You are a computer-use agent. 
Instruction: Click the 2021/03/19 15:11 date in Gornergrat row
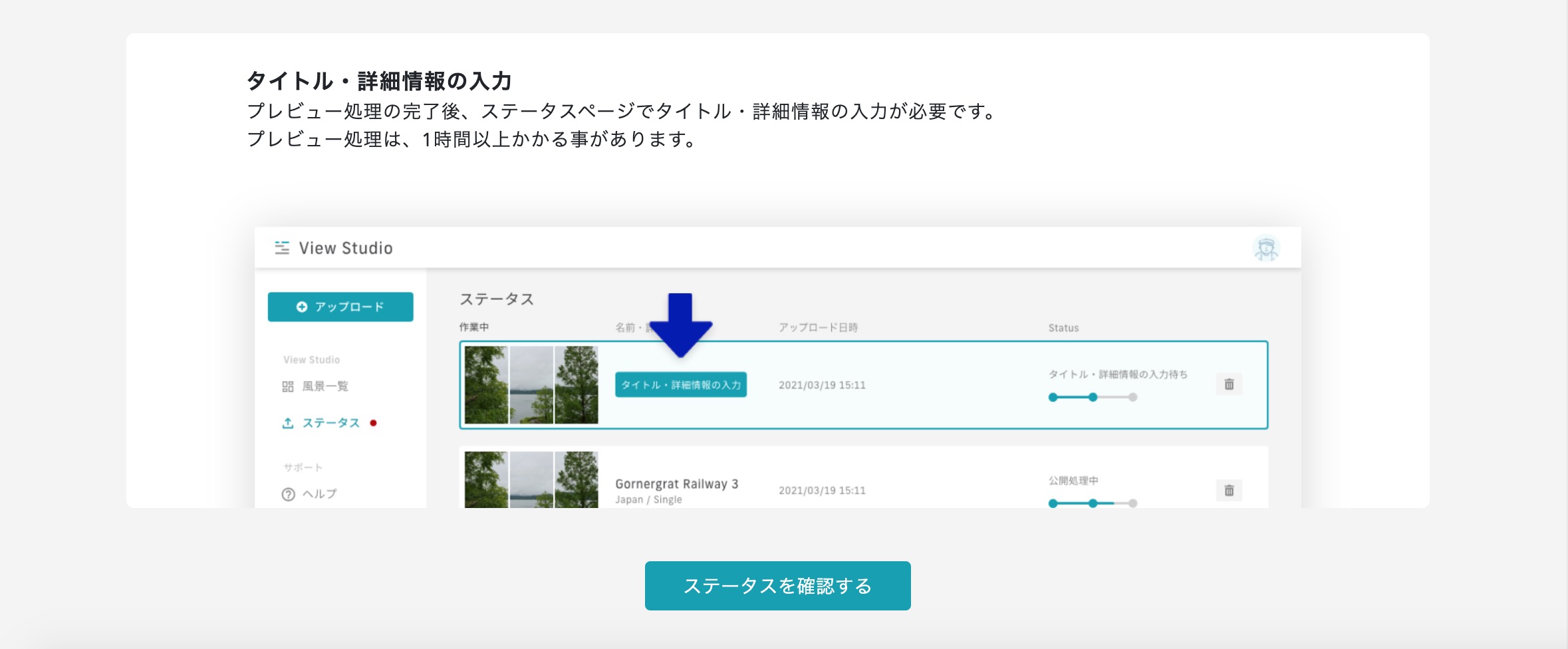pyautogui.click(x=822, y=491)
